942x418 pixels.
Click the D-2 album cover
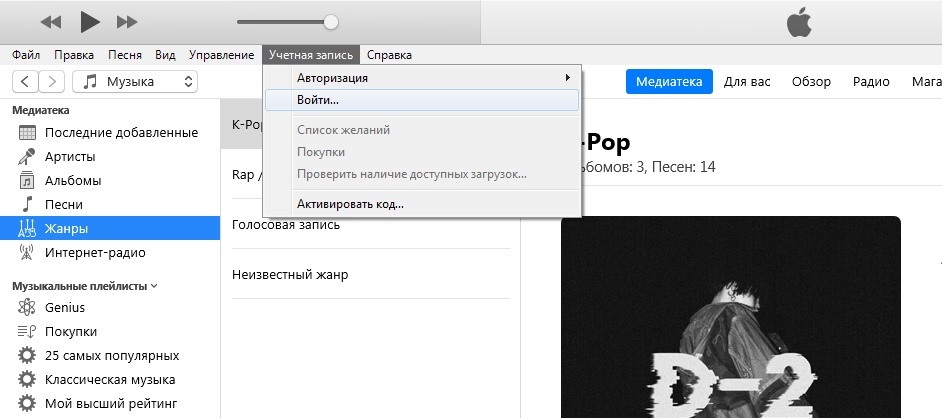tap(731, 317)
